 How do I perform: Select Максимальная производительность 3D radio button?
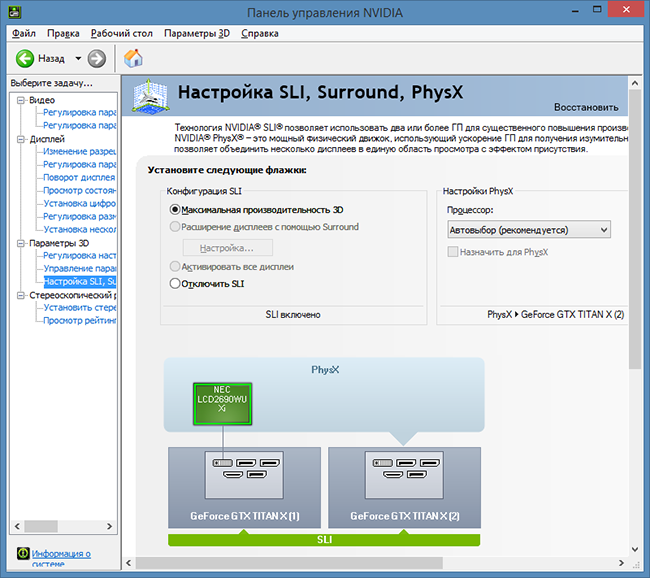pyautogui.click(x=175, y=210)
